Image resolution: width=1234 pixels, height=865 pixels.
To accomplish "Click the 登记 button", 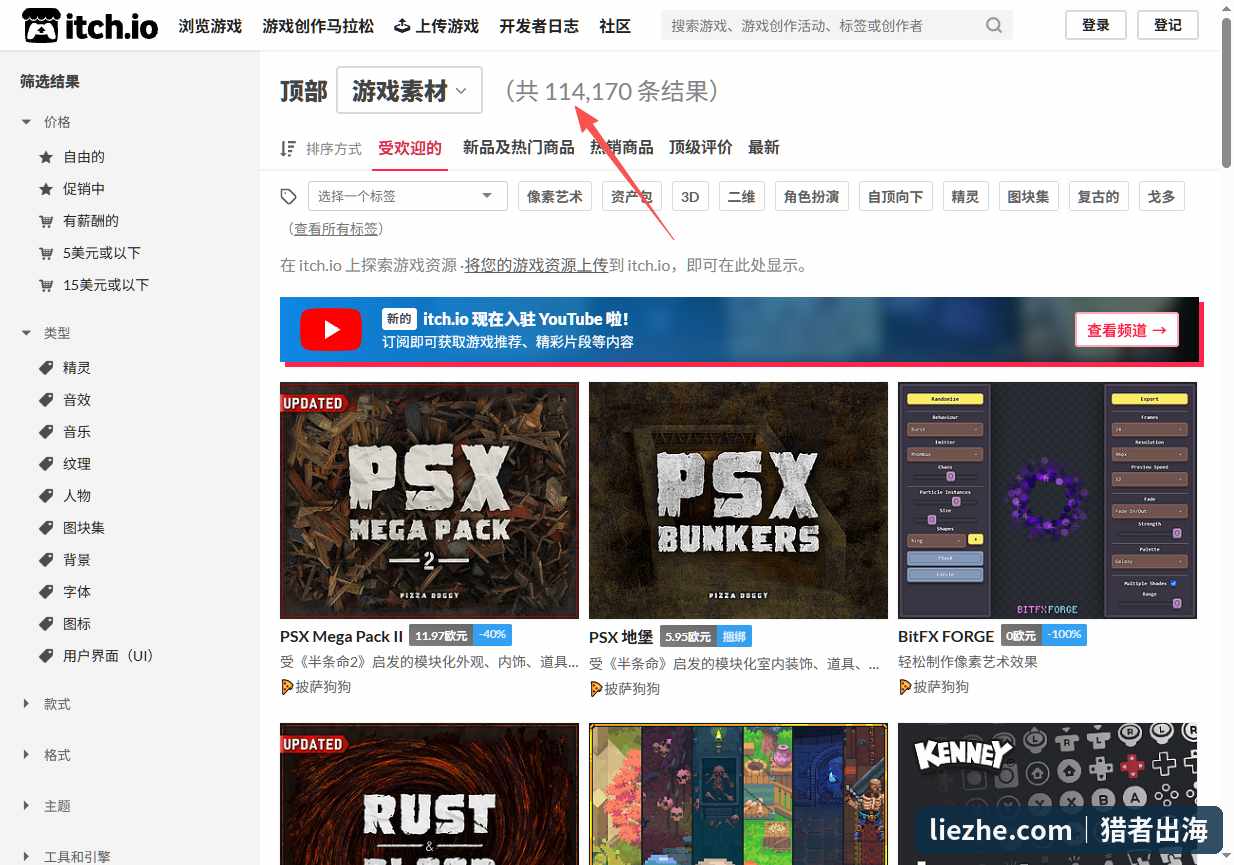I will (x=1168, y=25).
